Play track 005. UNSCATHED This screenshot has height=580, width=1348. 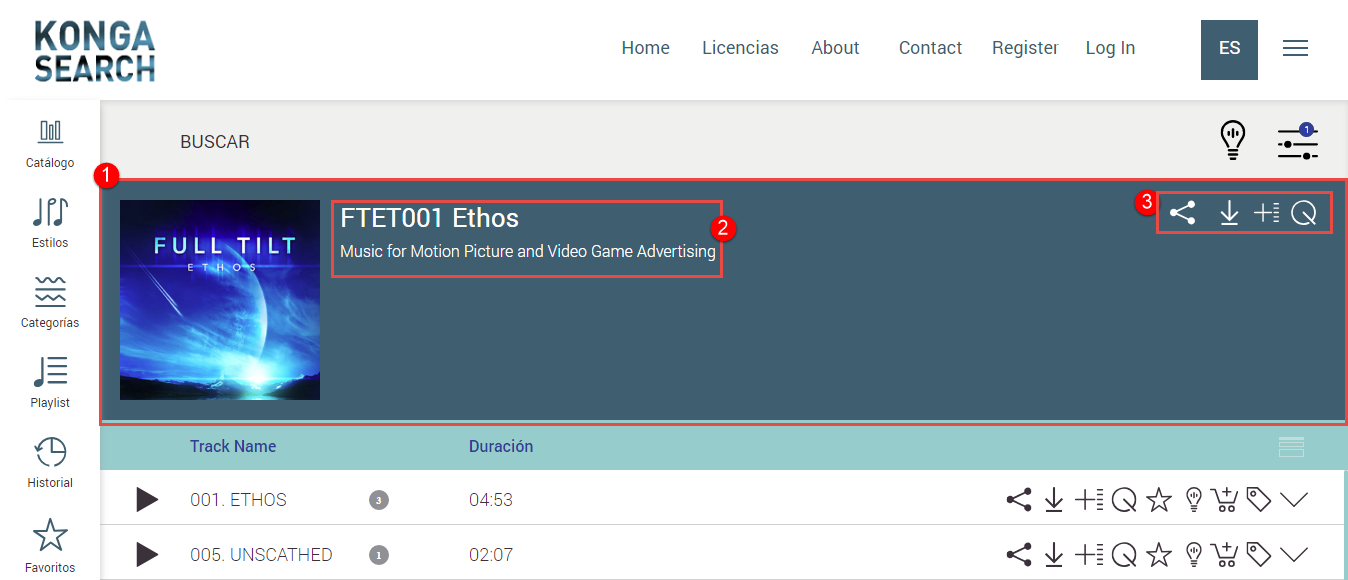[147, 554]
